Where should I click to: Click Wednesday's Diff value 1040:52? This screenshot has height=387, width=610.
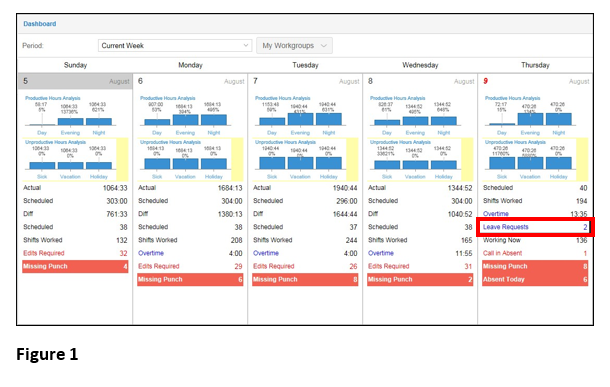(460, 214)
